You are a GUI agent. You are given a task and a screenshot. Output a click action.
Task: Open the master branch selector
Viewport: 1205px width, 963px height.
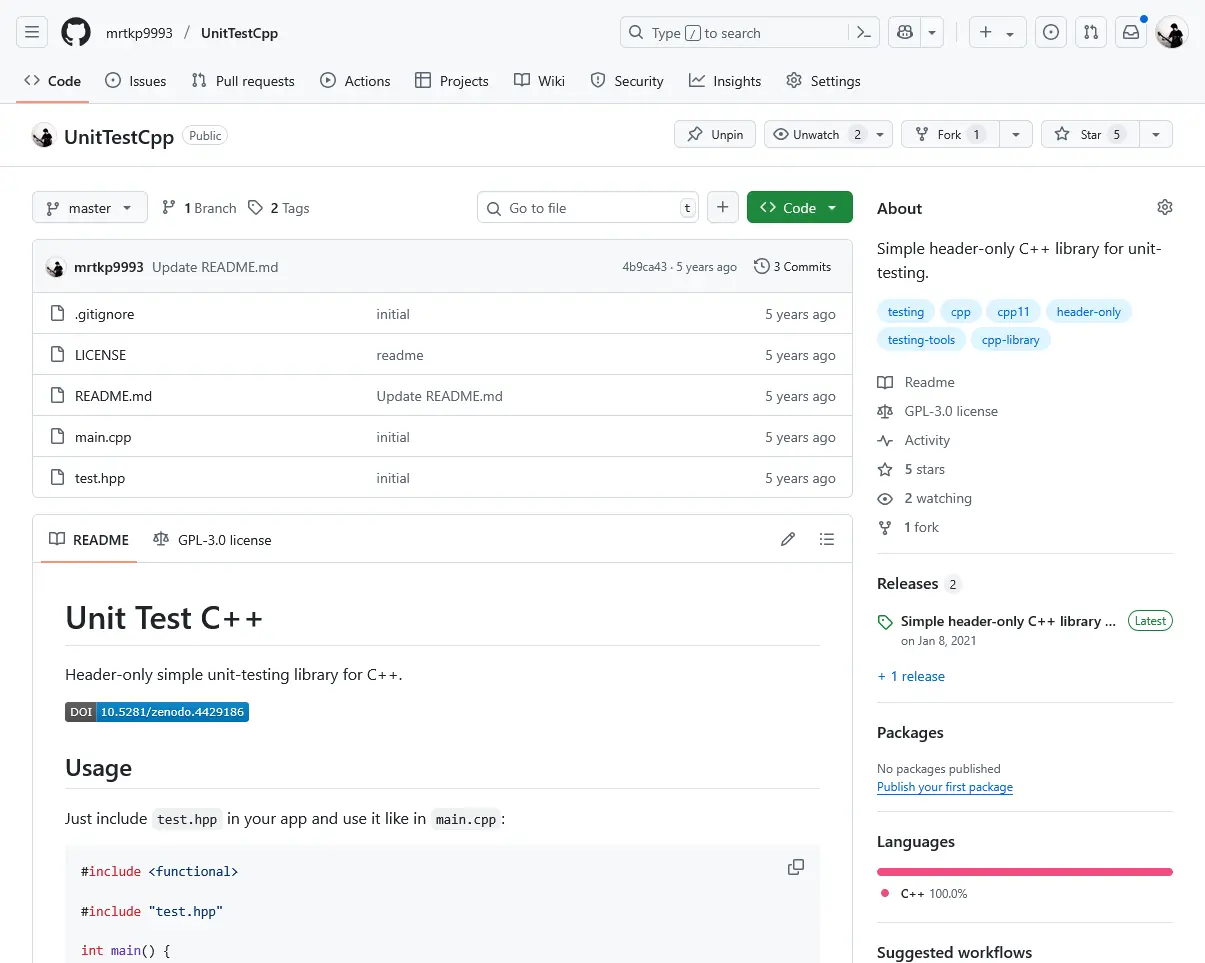coord(90,208)
